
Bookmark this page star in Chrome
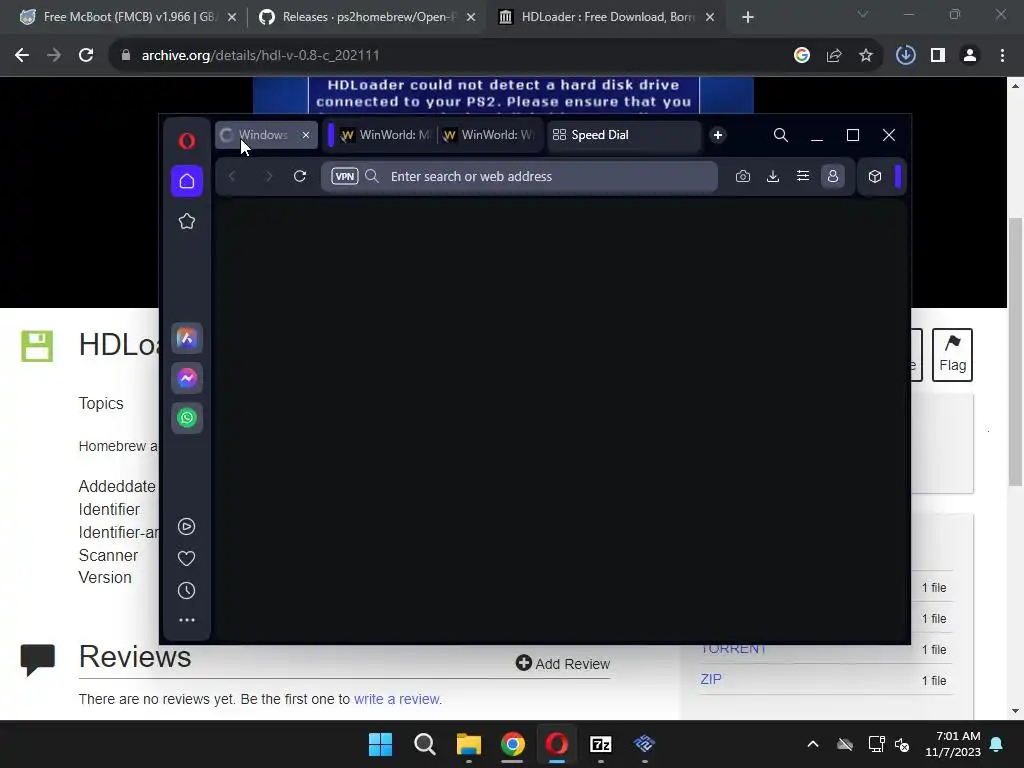[866, 56]
